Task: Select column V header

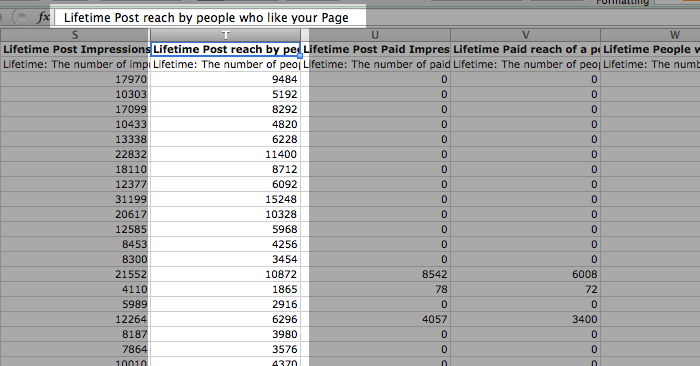Action: point(525,35)
